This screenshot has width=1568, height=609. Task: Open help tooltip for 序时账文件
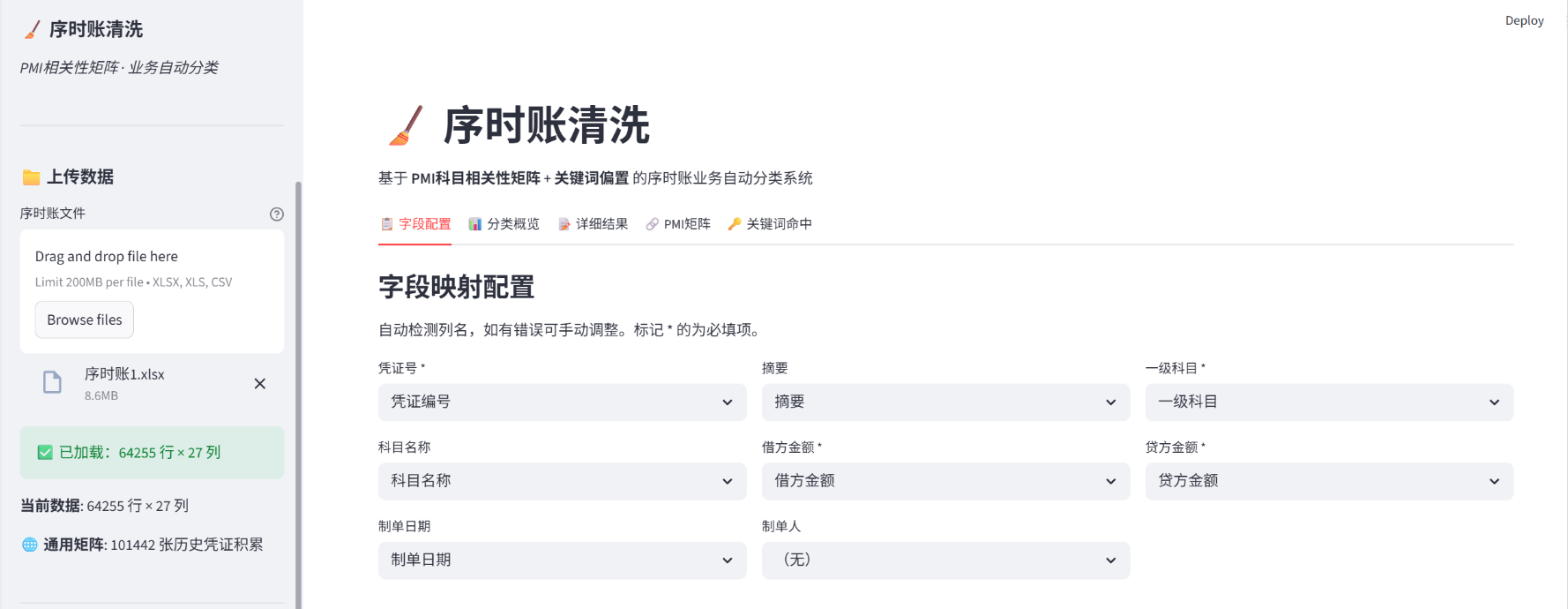(x=277, y=214)
